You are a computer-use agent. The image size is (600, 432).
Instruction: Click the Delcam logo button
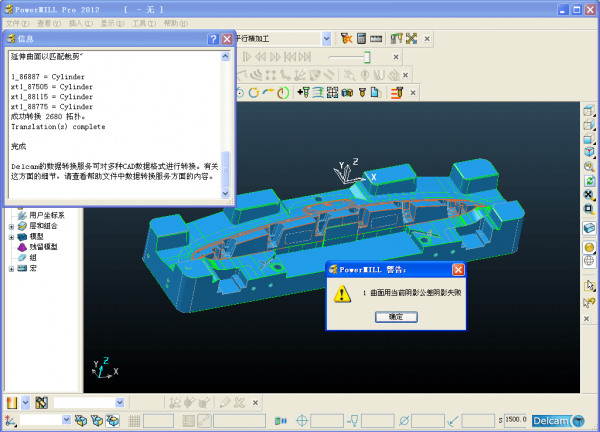pos(558,421)
